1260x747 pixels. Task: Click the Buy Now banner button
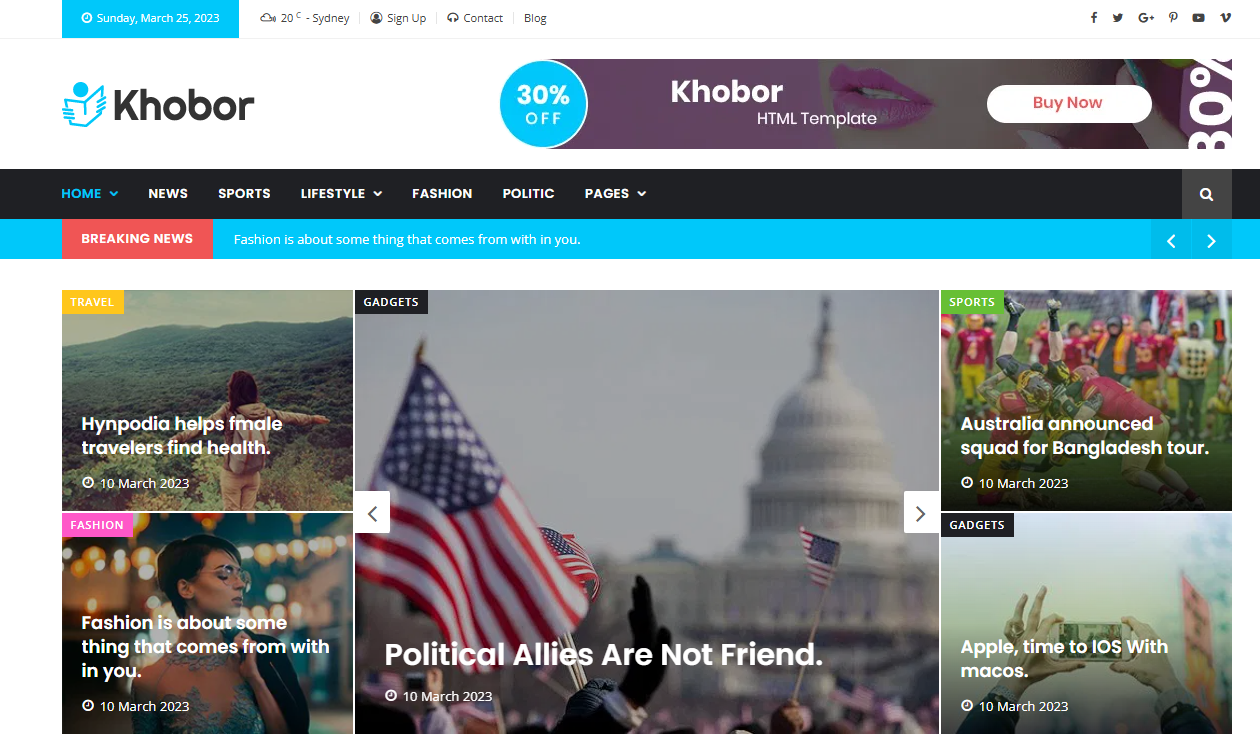[1069, 103]
